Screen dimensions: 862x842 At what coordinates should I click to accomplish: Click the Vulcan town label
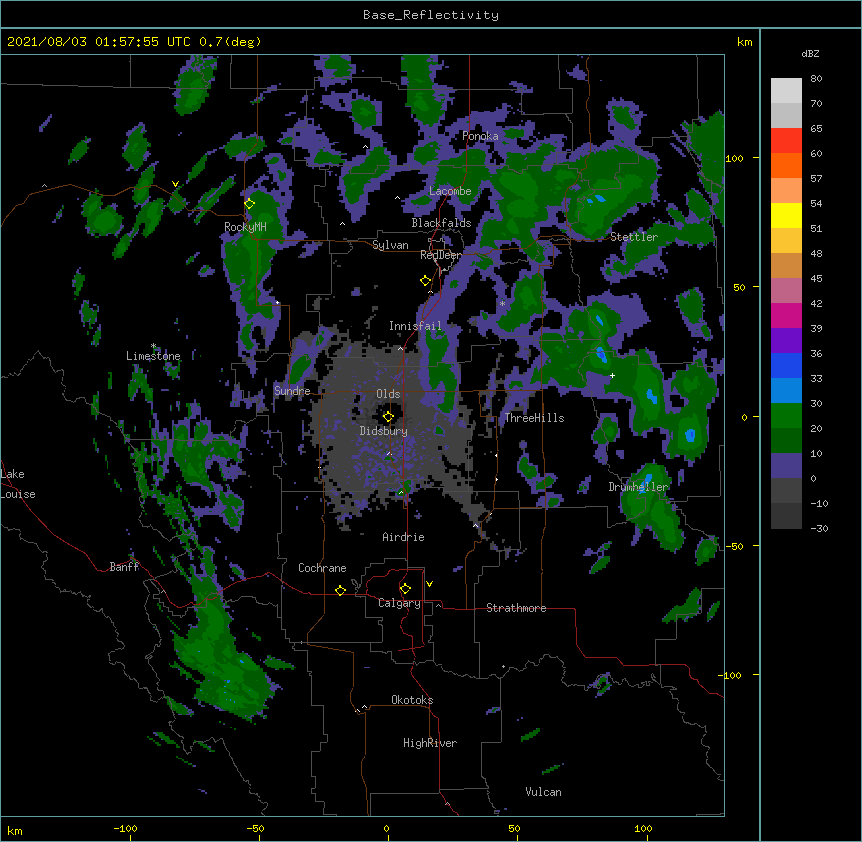coord(543,792)
